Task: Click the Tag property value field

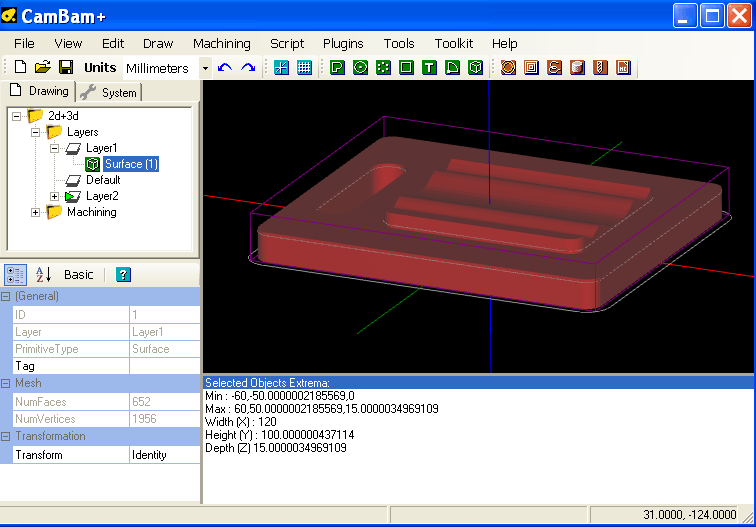Action: point(164,366)
